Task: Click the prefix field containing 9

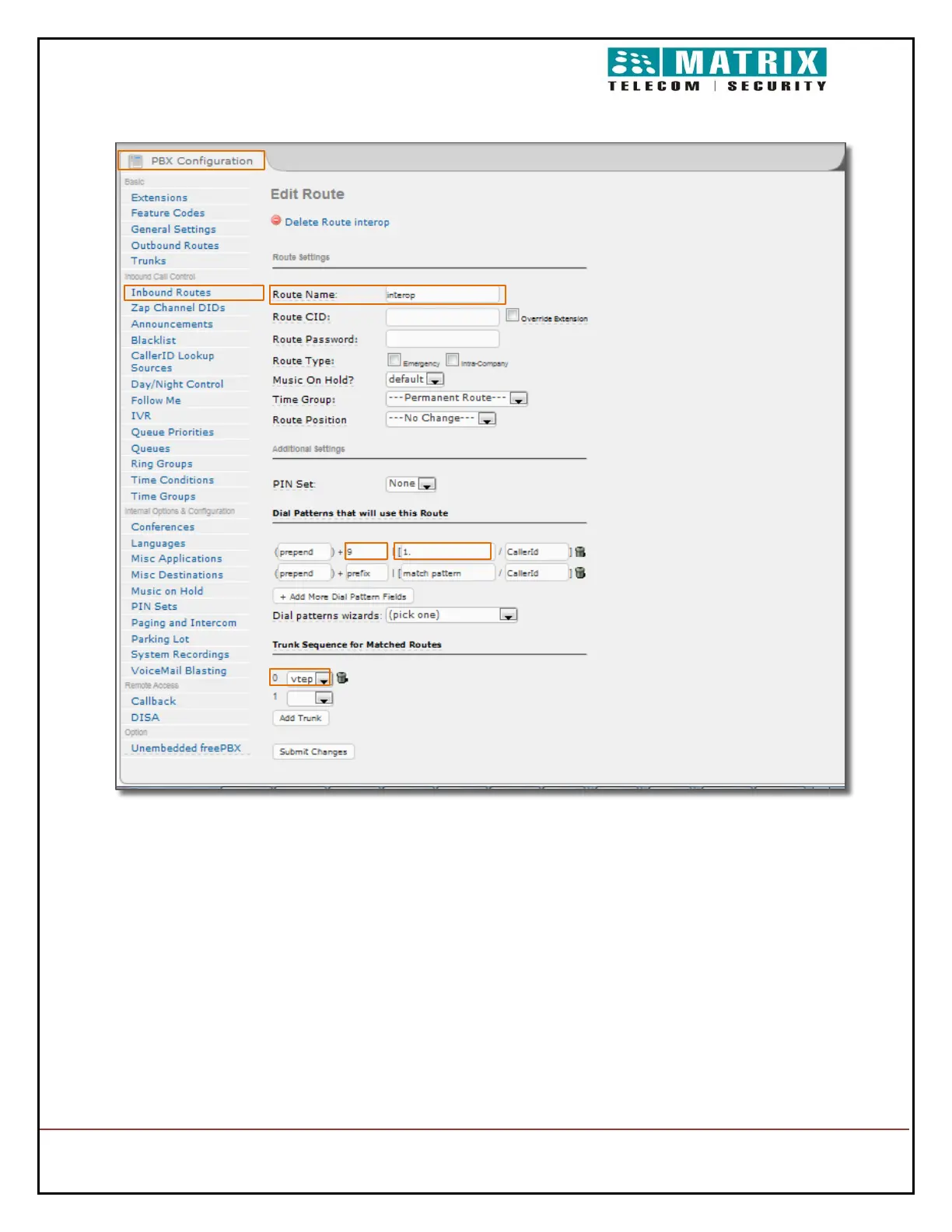Action: coord(366,552)
